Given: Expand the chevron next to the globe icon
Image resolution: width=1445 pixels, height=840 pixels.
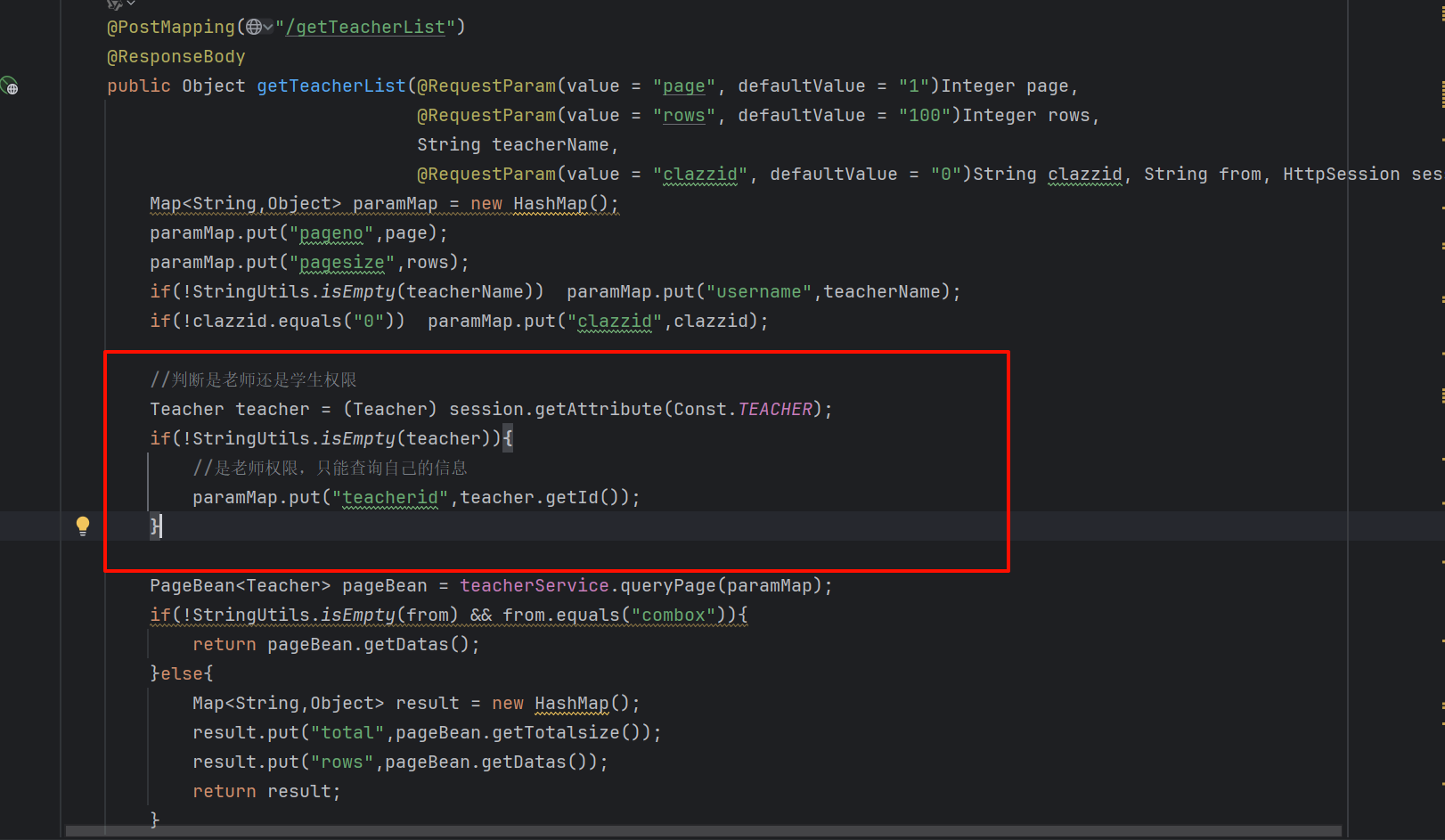Looking at the screenshot, I should click(268, 28).
